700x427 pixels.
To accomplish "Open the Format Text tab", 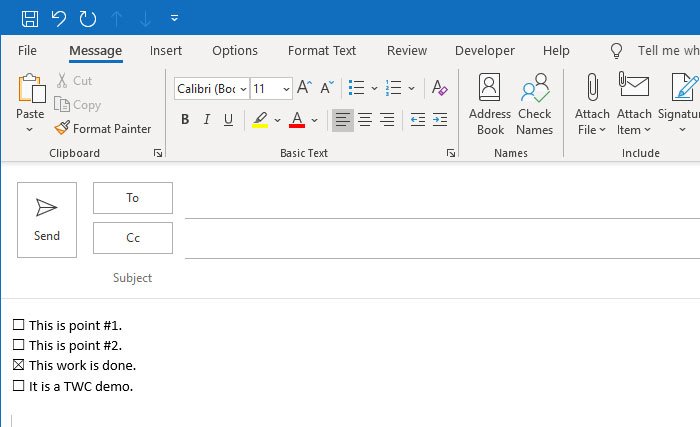I will [322, 51].
